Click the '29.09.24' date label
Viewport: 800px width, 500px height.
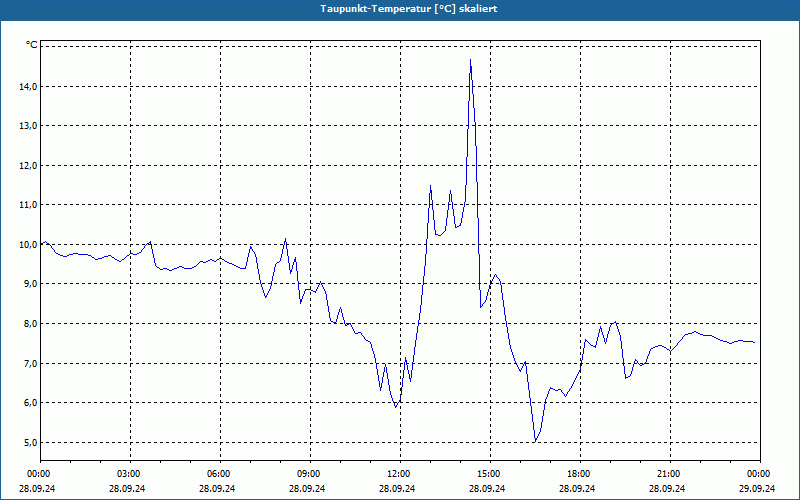click(757, 488)
